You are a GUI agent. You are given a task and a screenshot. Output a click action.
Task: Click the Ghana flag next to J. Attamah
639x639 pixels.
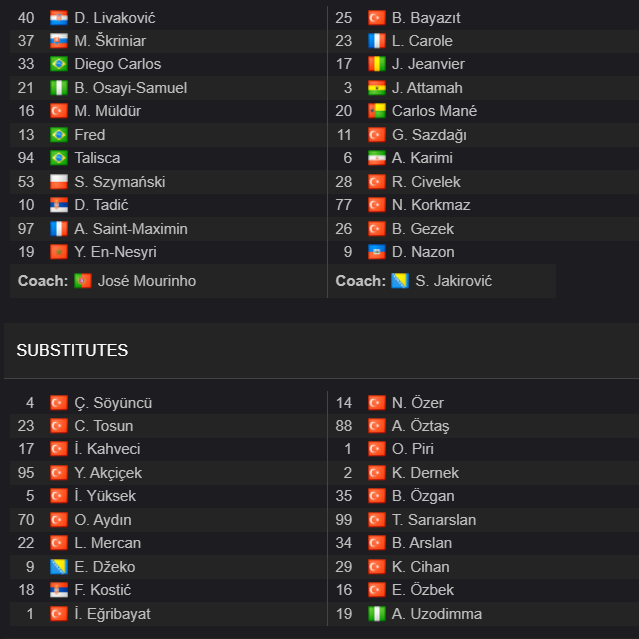coord(377,88)
